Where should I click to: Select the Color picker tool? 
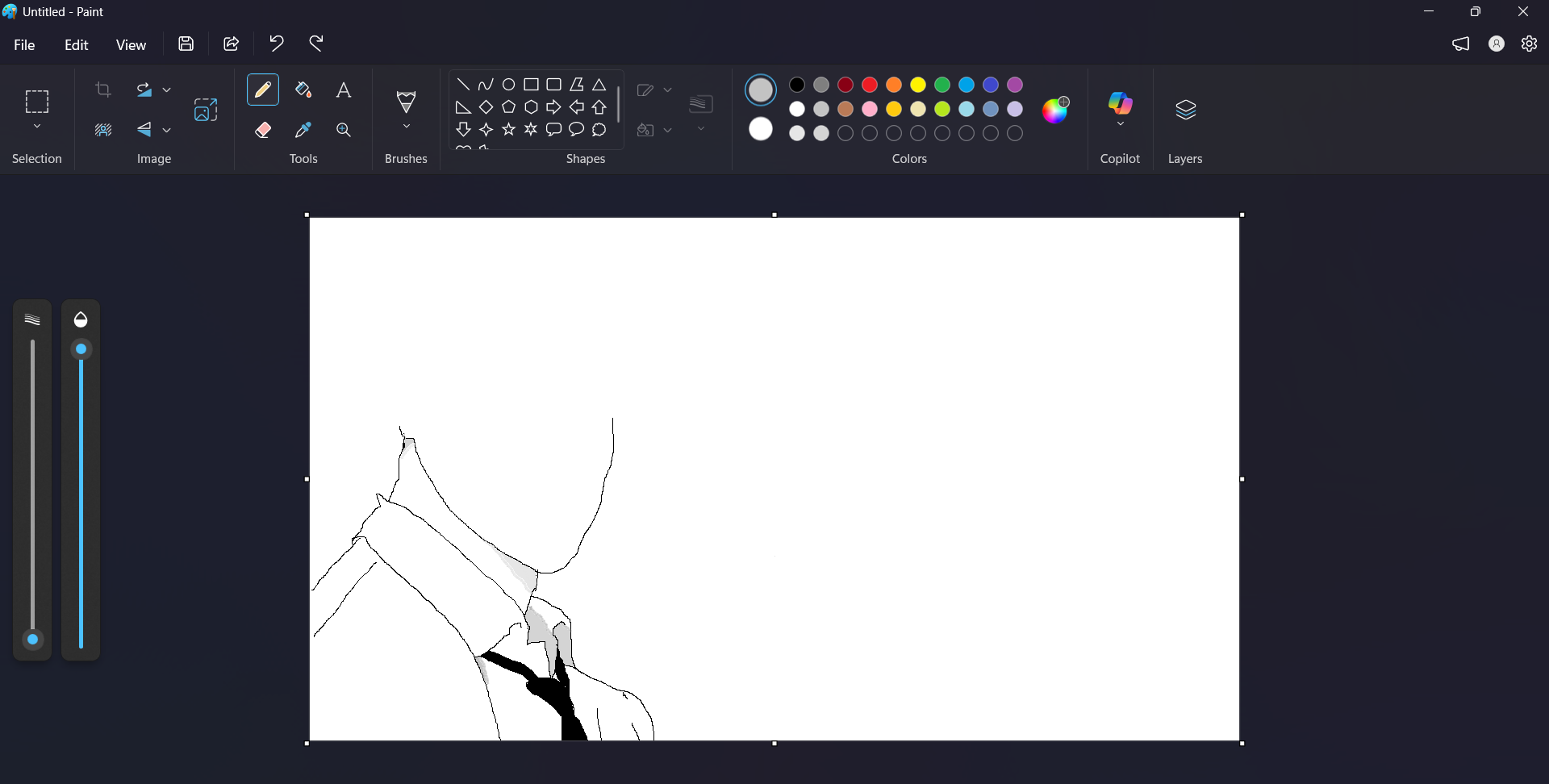304,129
